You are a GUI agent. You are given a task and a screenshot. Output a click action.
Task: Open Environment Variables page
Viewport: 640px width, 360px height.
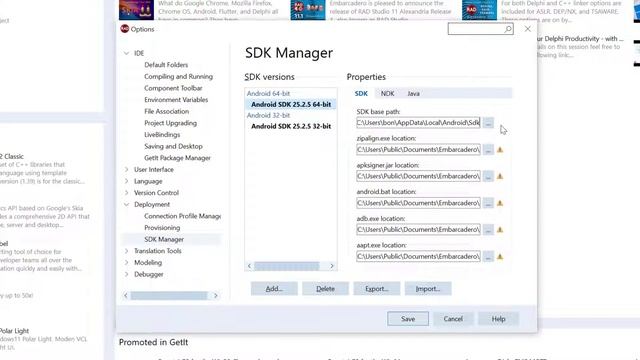pyautogui.click(x=176, y=100)
